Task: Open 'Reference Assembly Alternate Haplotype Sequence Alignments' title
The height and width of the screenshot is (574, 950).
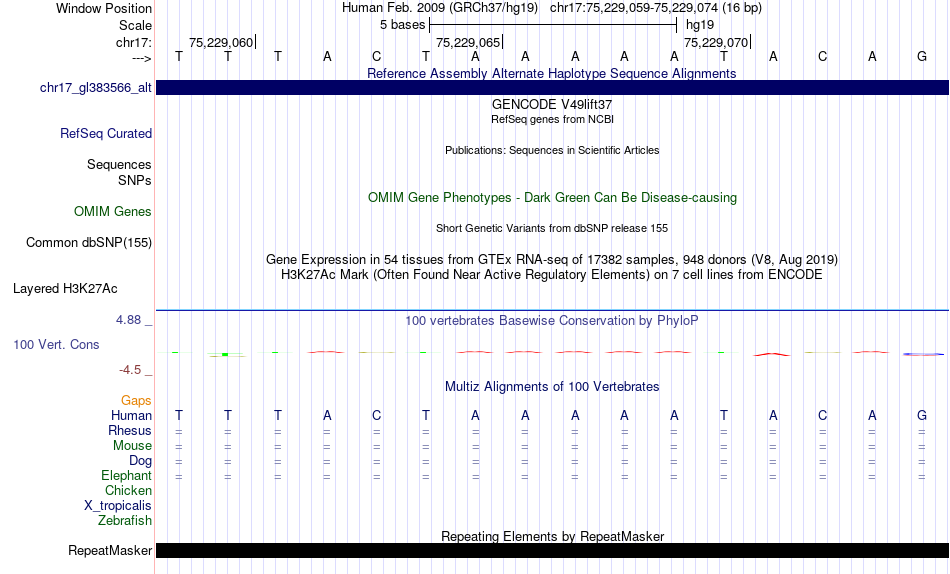Action: 552,73
